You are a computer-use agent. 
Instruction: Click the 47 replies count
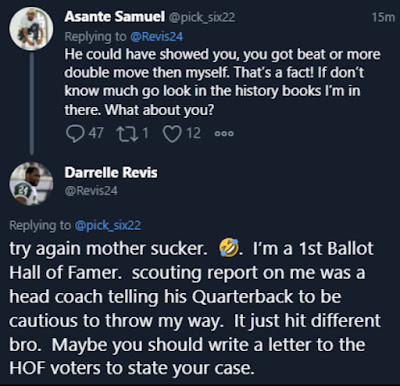(x=96, y=133)
